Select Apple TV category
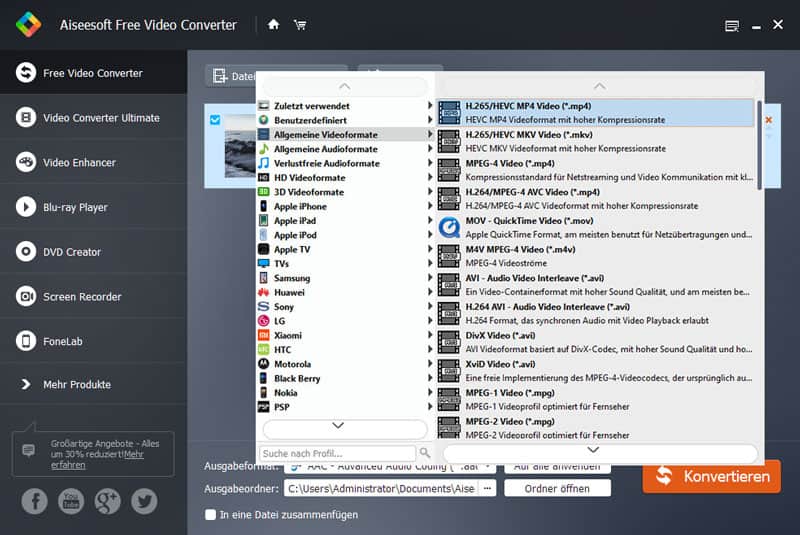Viewport: 800px width, 535px height. point(345,249)
